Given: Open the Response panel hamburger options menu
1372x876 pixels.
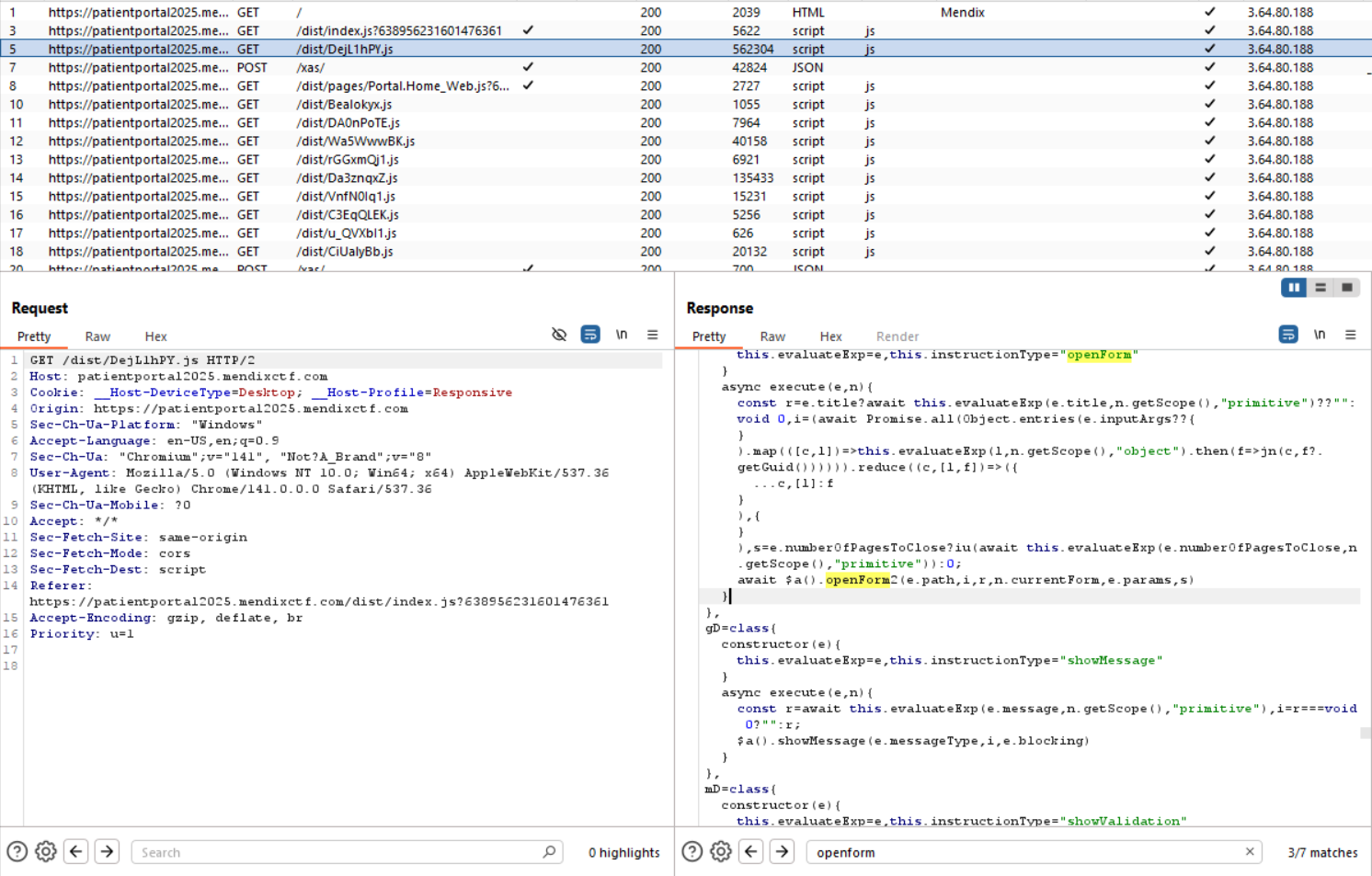Looking at the screenshot, I should coord(1351,335).
